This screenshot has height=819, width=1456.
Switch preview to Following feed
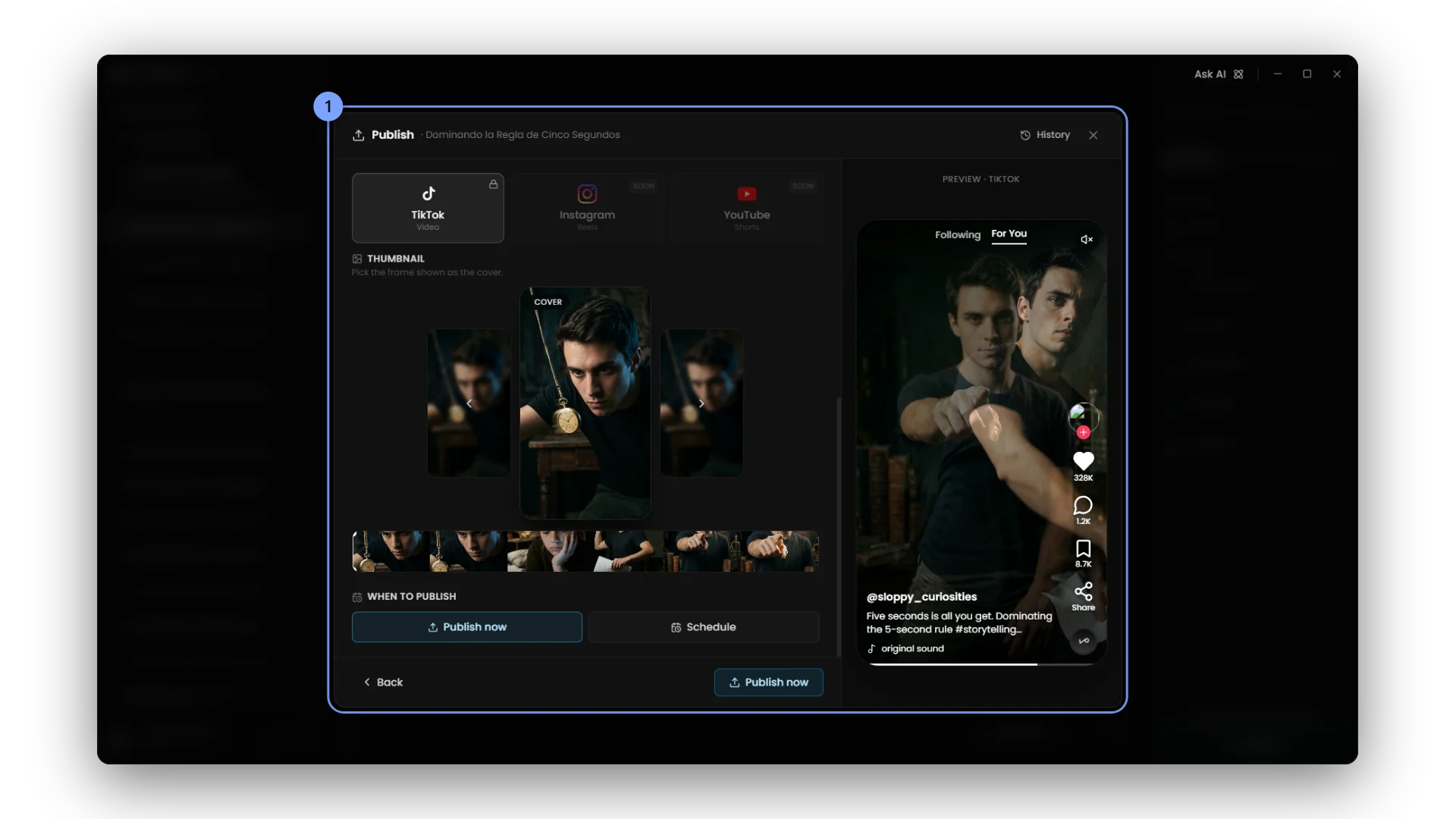coord(958,235)
